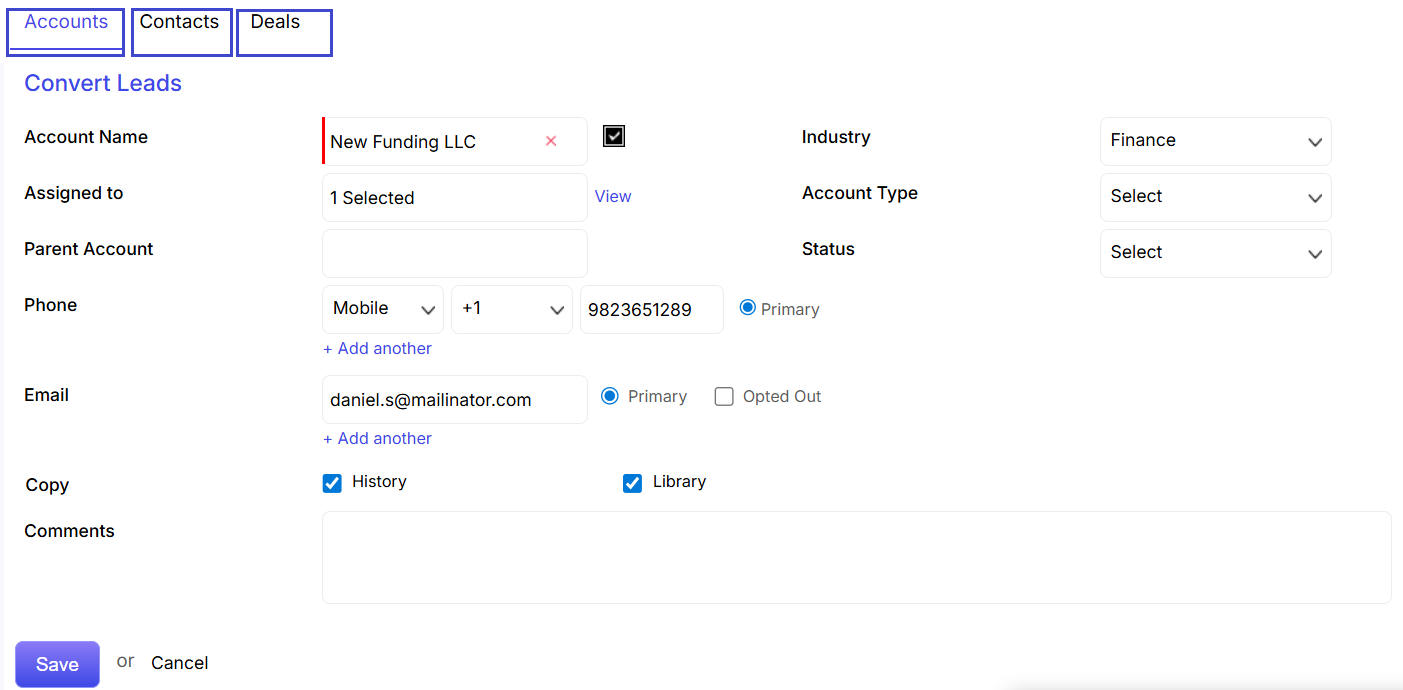Open the +1 country code dropdown

(x=512, y=309)
